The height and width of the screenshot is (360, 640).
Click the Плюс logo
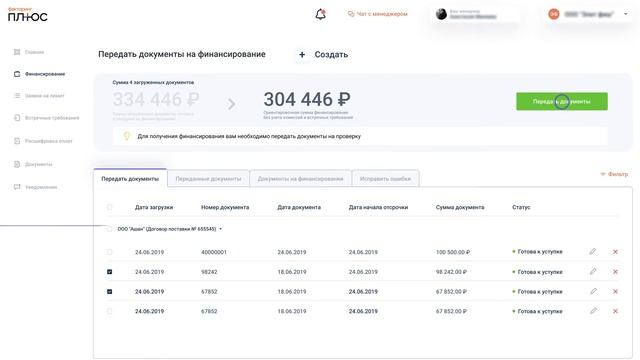point(27,15)
